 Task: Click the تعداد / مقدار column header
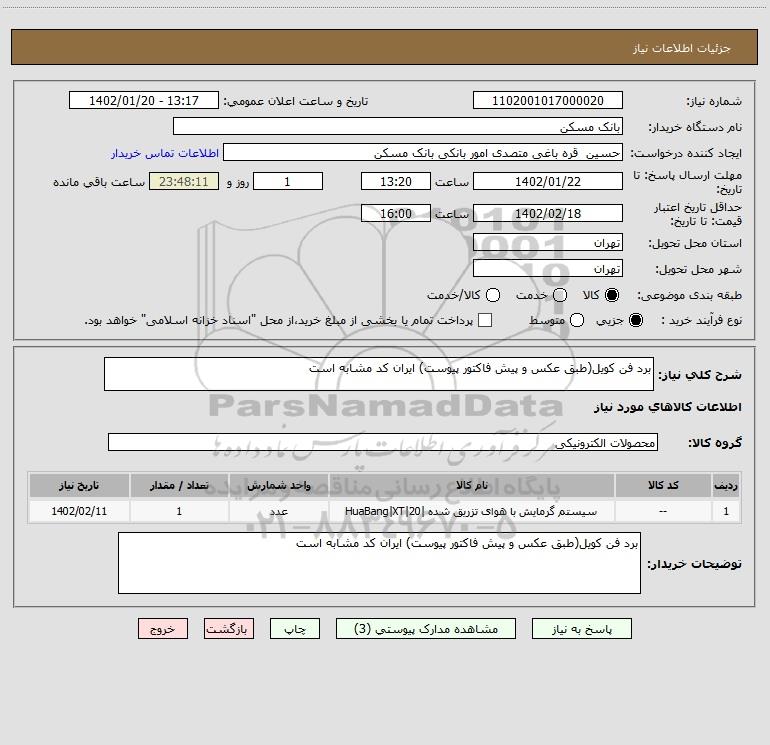179,485
